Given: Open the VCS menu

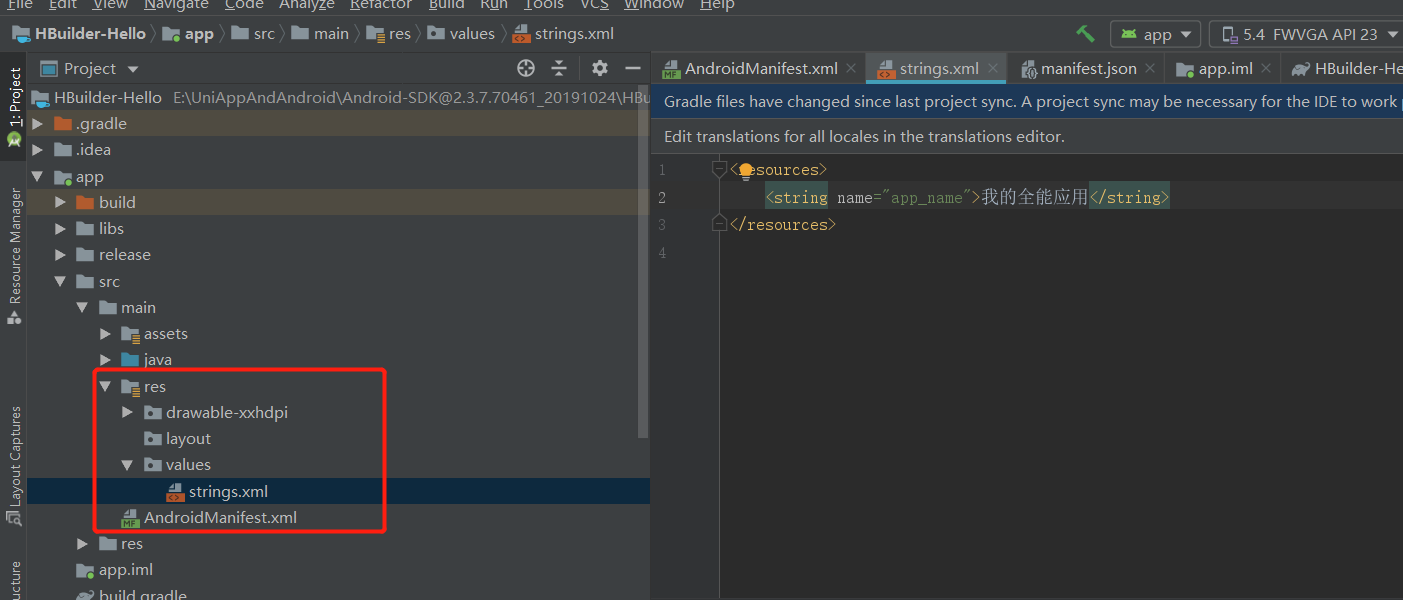Looking at the screenshot, I should (594, 5).
